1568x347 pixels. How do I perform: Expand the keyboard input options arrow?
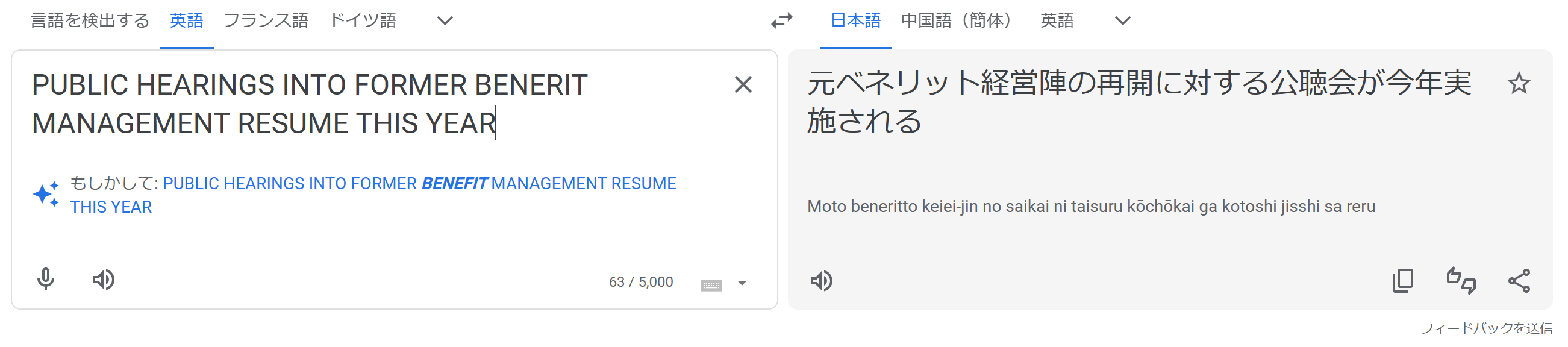tap(742, 283)
